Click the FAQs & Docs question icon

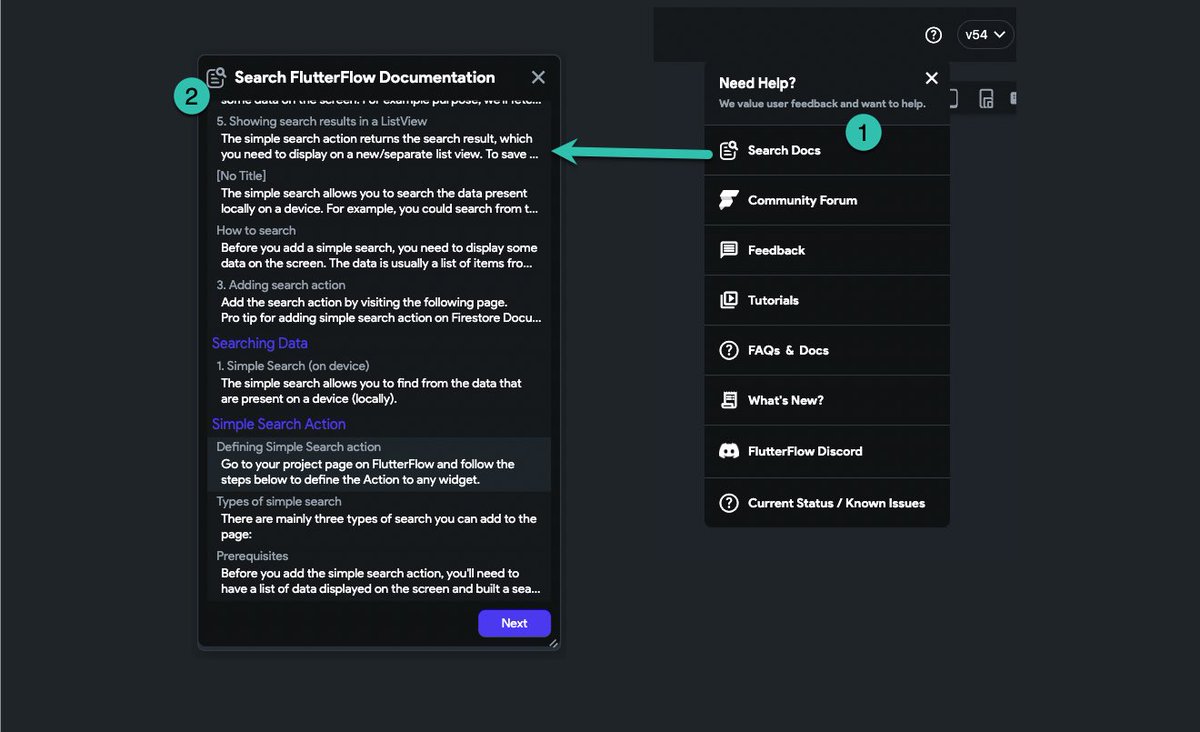[x=729, y=350]
